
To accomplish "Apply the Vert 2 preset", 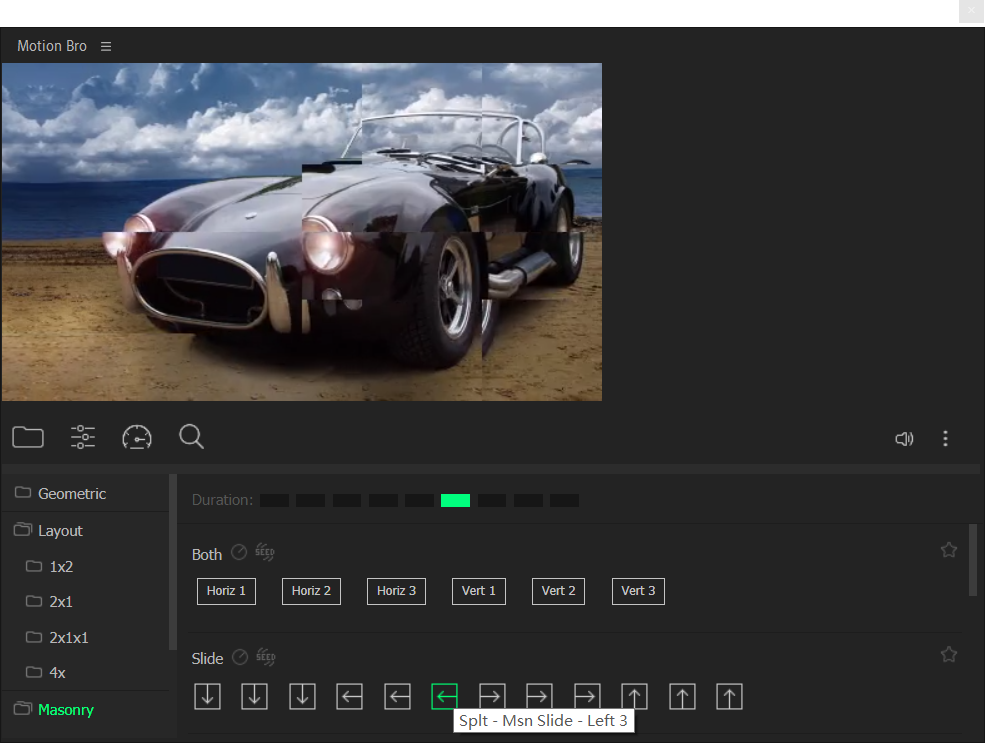I will (558, 591).
